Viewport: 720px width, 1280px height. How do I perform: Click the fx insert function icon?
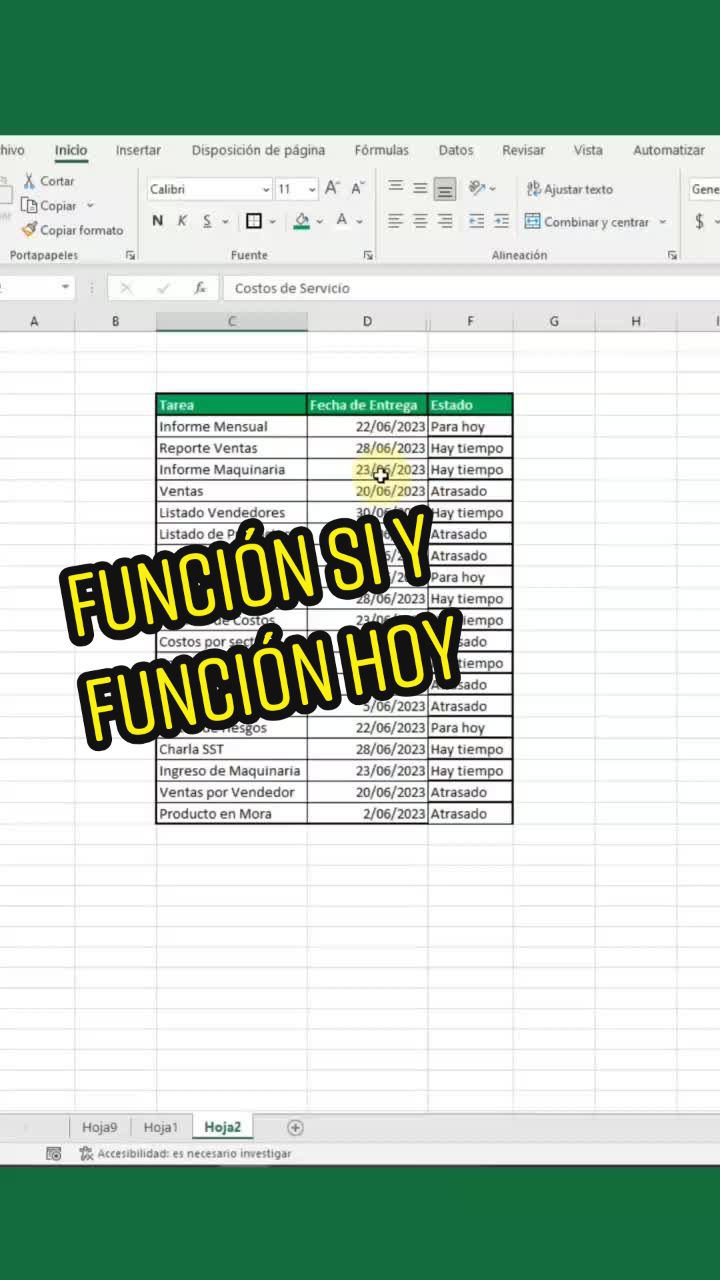pos(200,288)
